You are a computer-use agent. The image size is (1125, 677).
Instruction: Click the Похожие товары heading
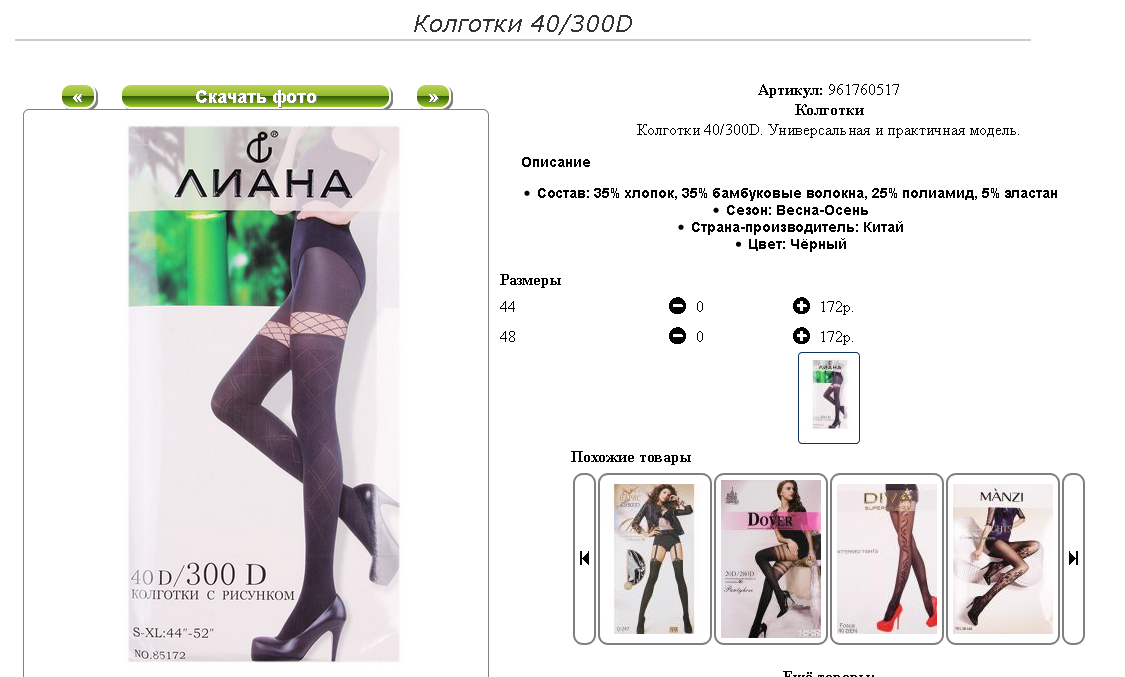[x=631, y=457]
